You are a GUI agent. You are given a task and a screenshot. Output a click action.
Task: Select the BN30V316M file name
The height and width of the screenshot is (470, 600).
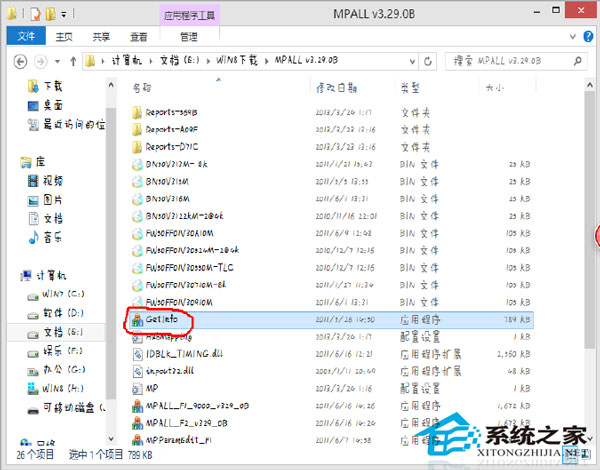click(x=168, y=199)
